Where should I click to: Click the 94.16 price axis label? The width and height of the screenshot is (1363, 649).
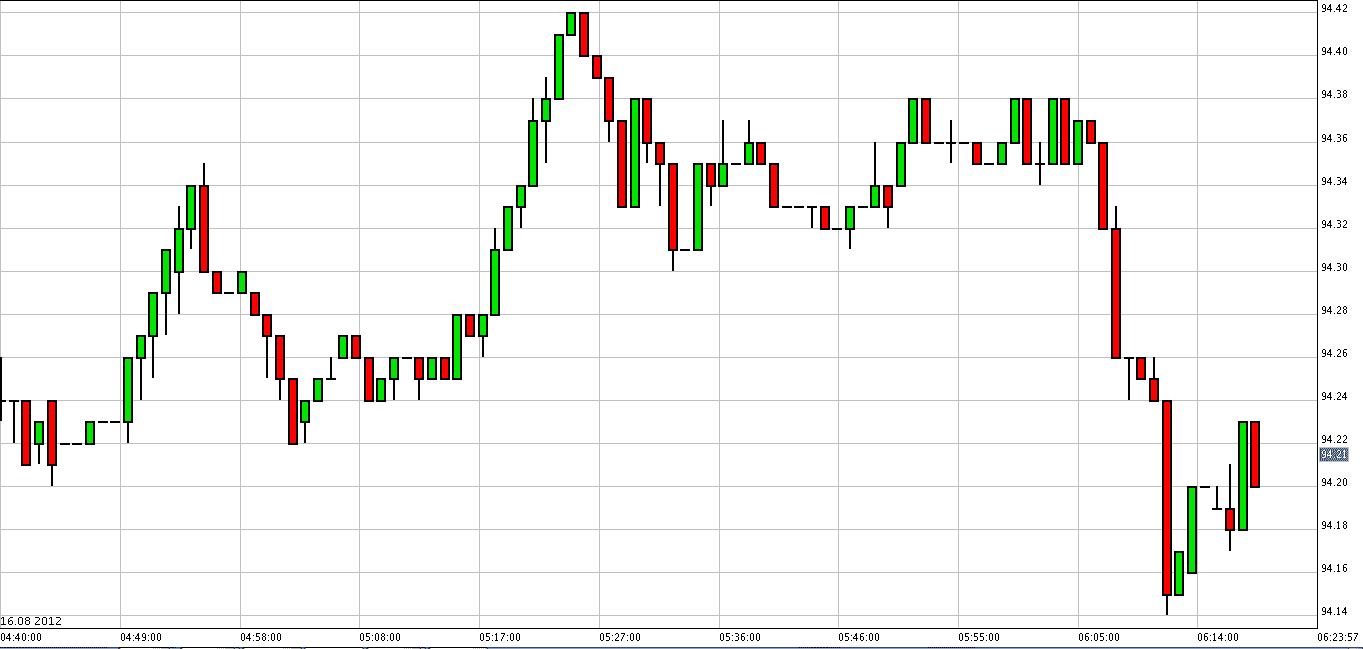(x=1334, y=568)
